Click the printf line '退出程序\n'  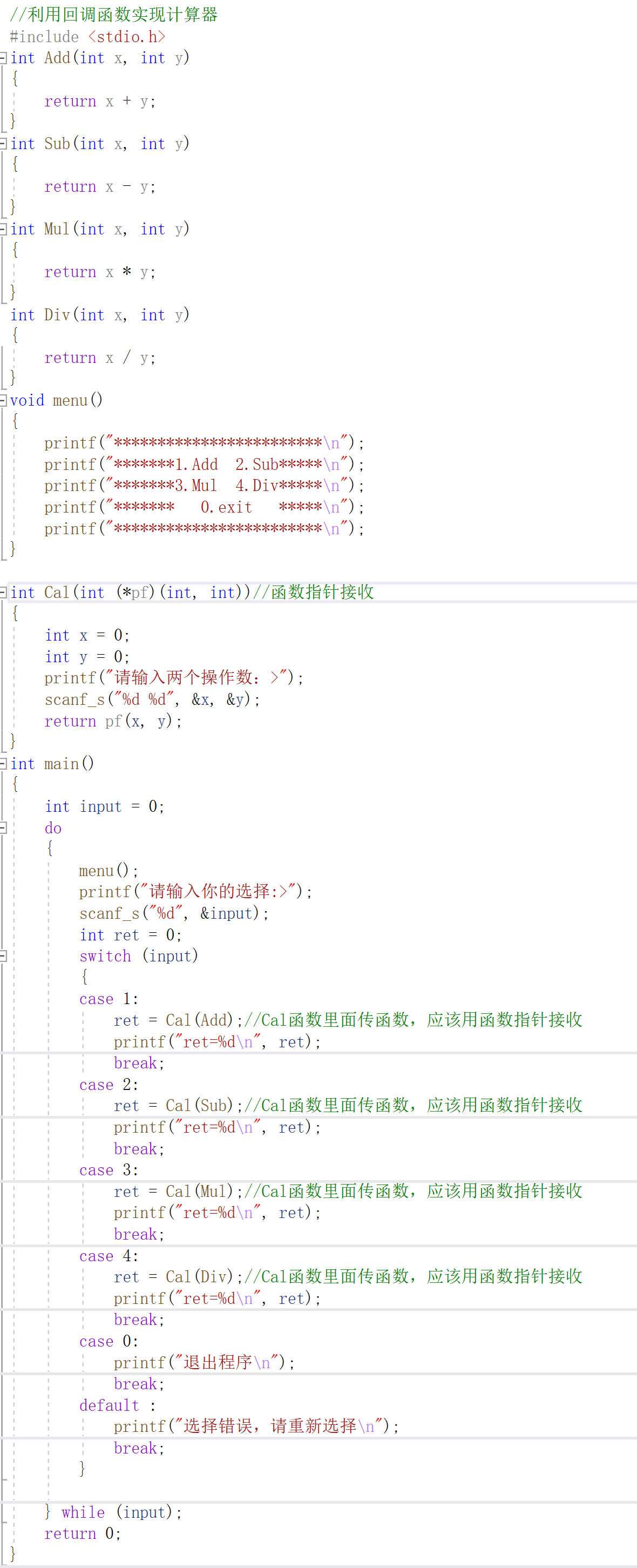[x=205, y=1362]
